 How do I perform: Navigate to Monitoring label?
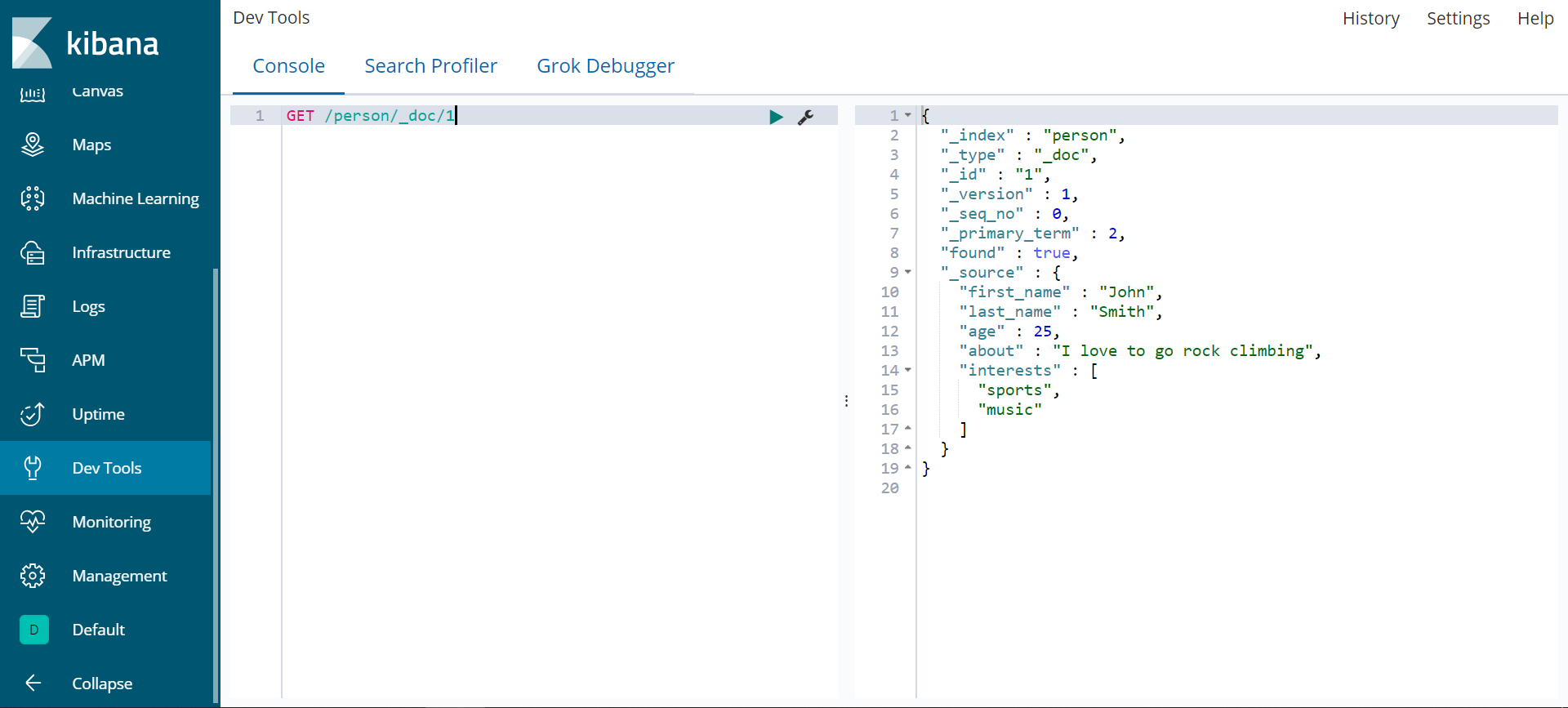[111, 522]
